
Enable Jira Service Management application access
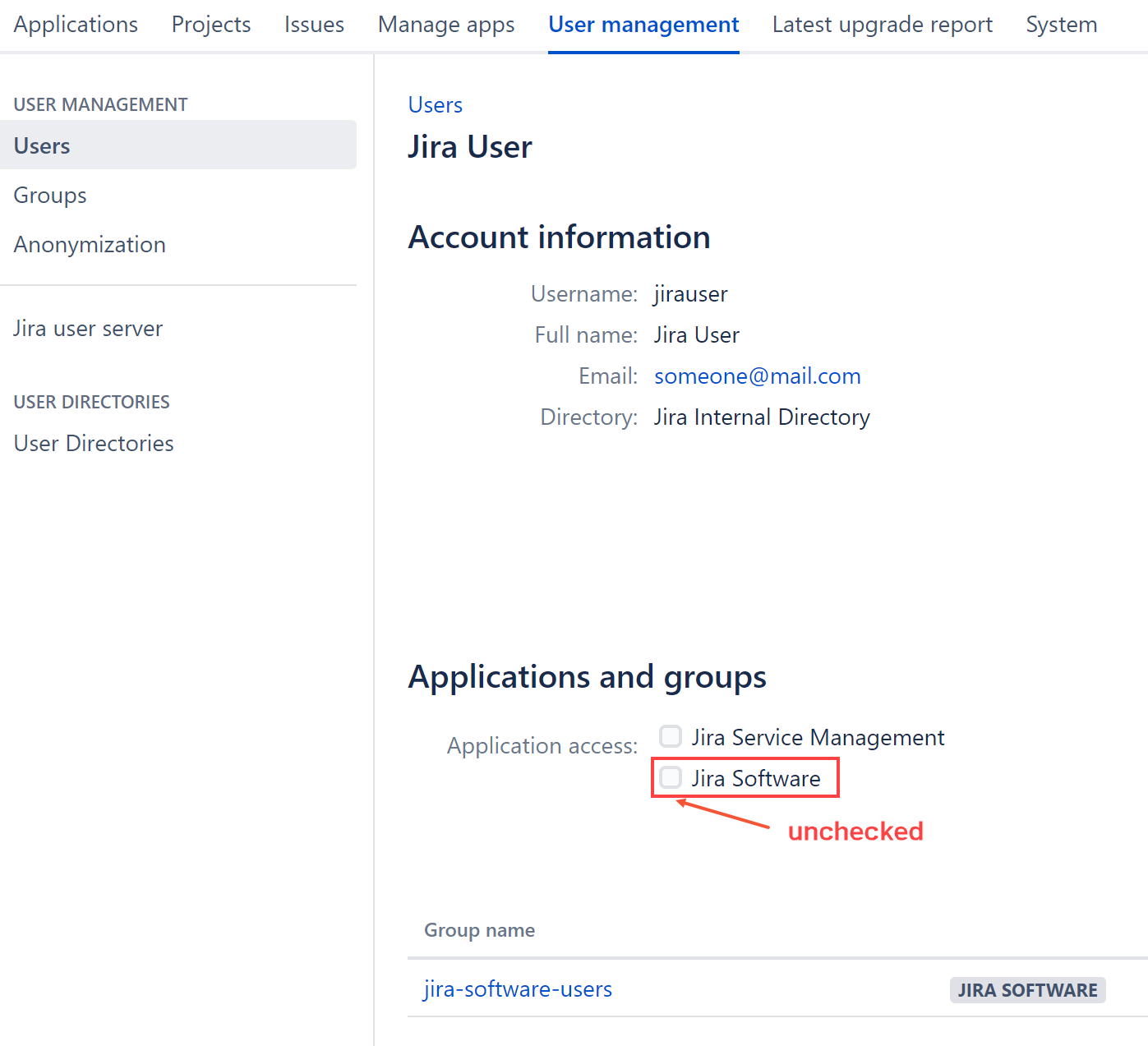click(671, 736)
